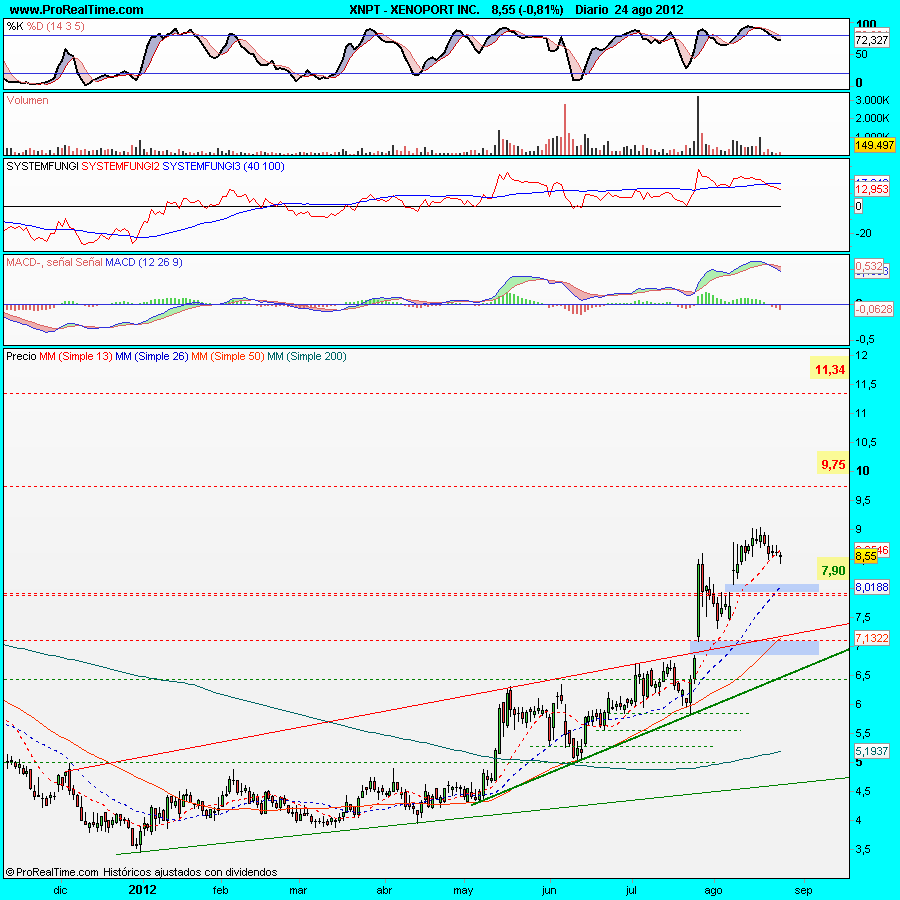Click the abr month label on time axis
Screen dimensions: 900x900
tap(384, 890)
